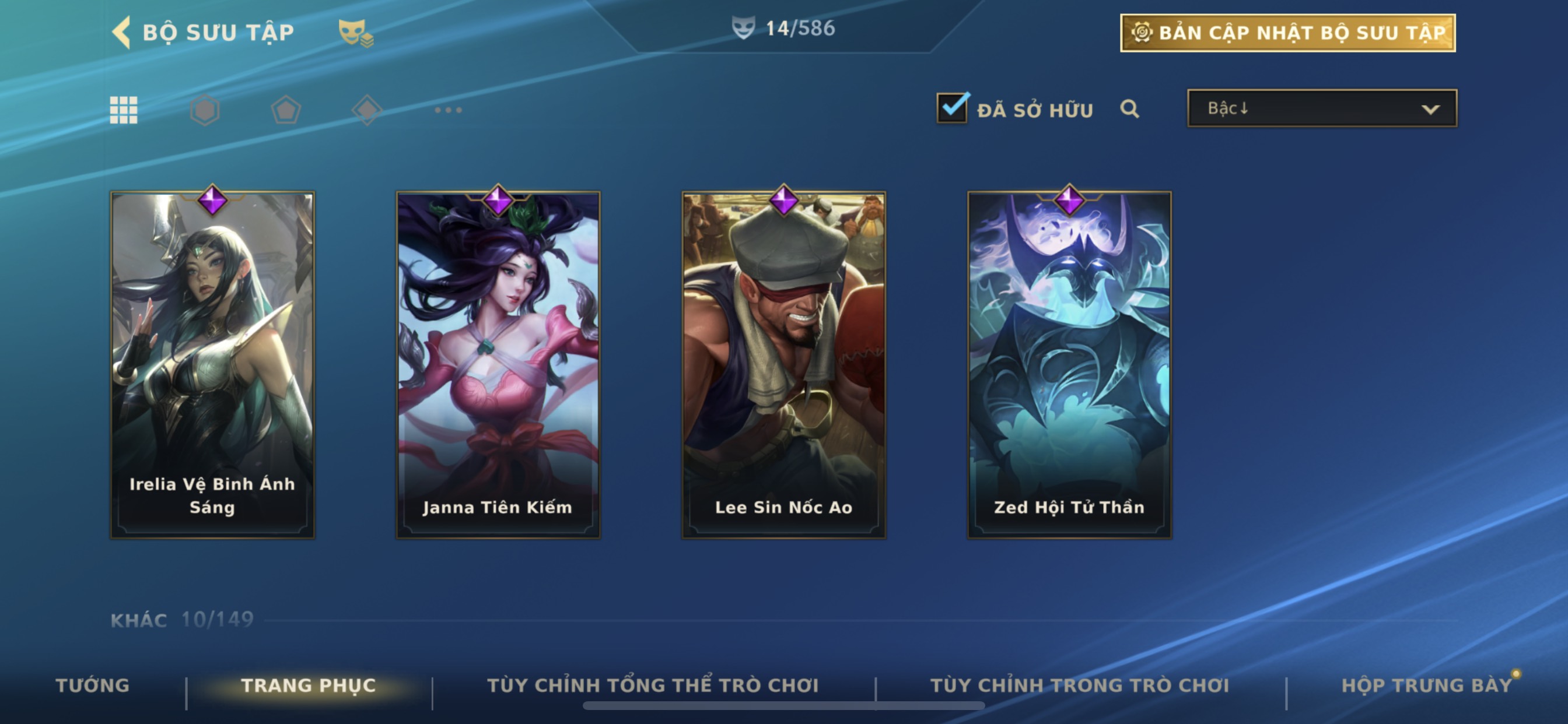Select the grid view filter icon

(x=124, y=110)
